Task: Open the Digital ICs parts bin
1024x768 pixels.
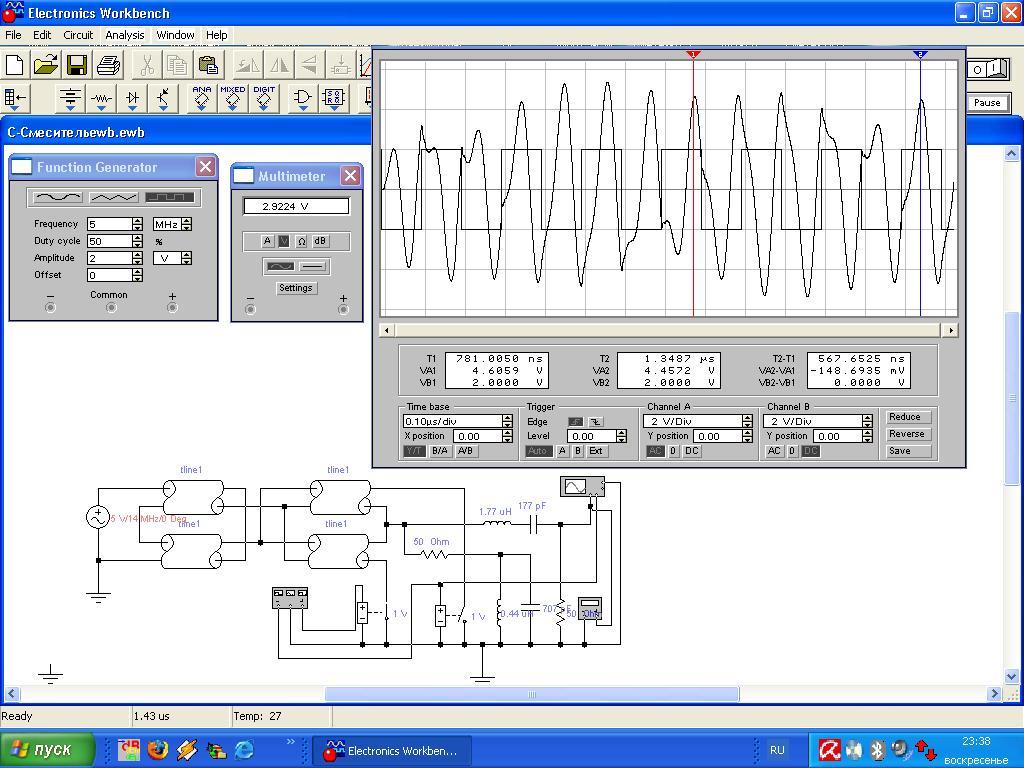Action: [x=264, y=98]
